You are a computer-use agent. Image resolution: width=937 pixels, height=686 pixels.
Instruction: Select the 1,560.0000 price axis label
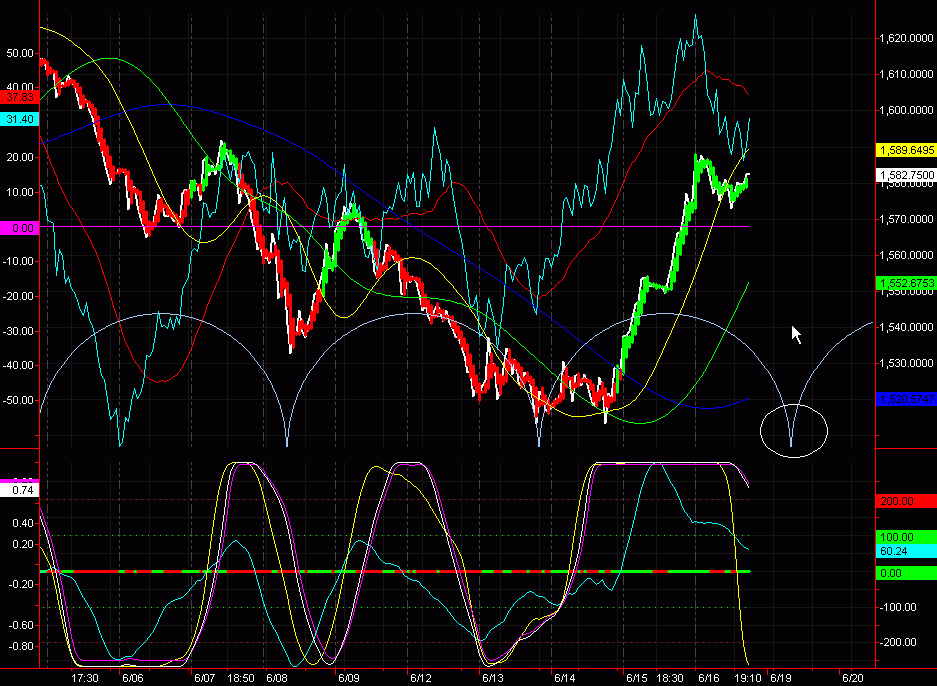tap(906, 255)
